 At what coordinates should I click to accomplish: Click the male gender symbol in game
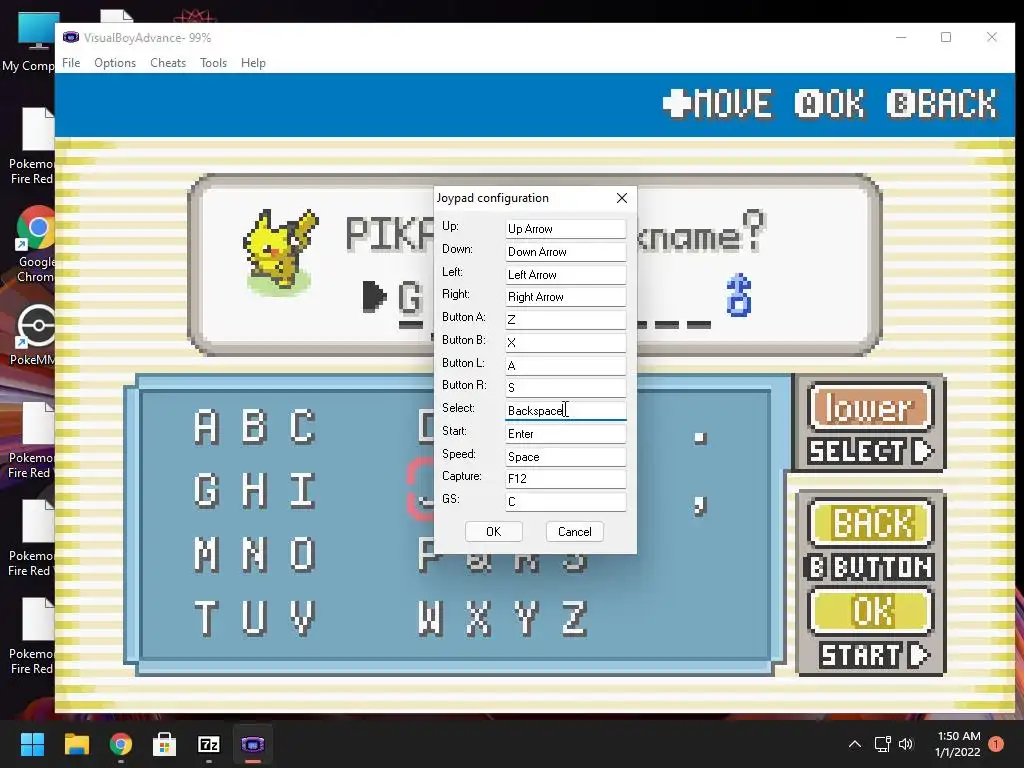coord(739,295)
